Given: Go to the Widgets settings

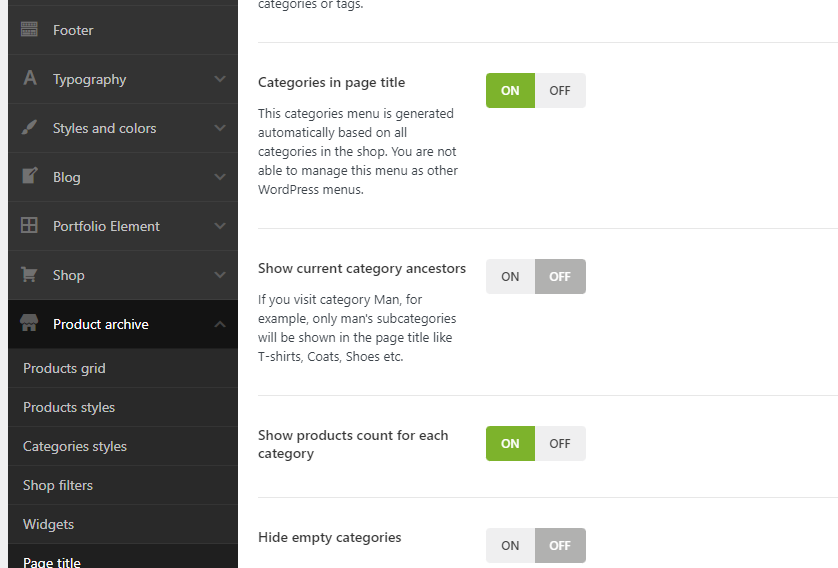Looking at the screenshot, I should click(48, 524).
